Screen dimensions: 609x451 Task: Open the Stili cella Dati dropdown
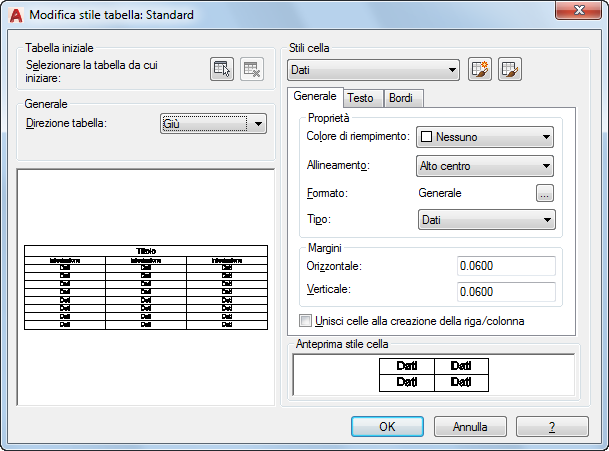point(373,70)
